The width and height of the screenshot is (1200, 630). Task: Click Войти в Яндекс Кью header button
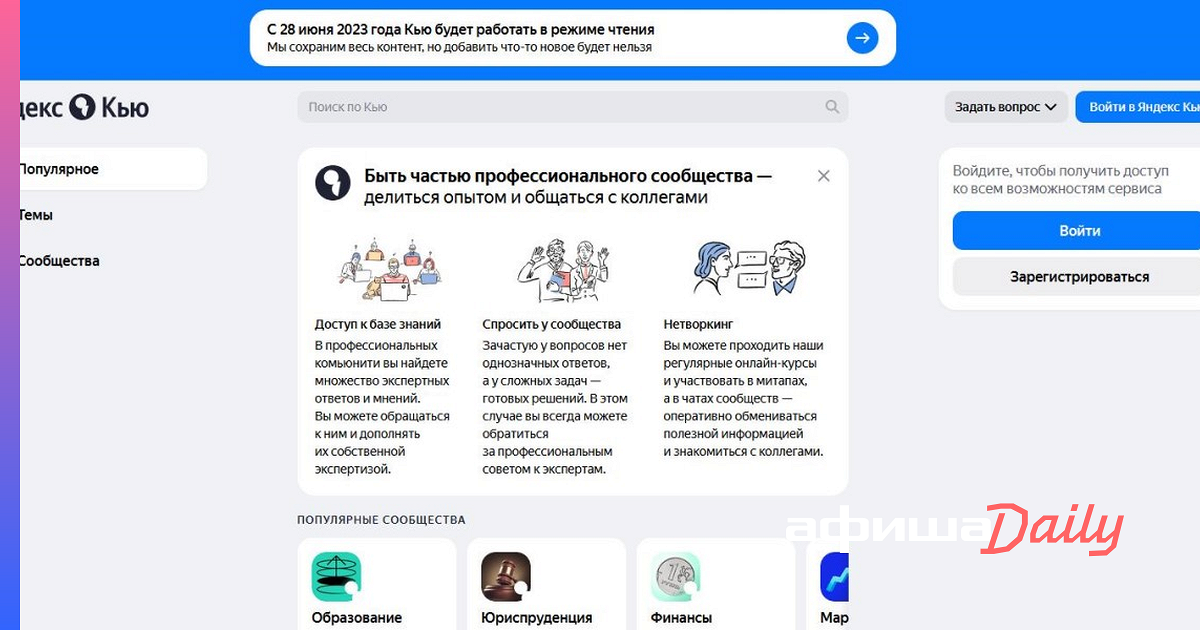(x=1140, y=107)
